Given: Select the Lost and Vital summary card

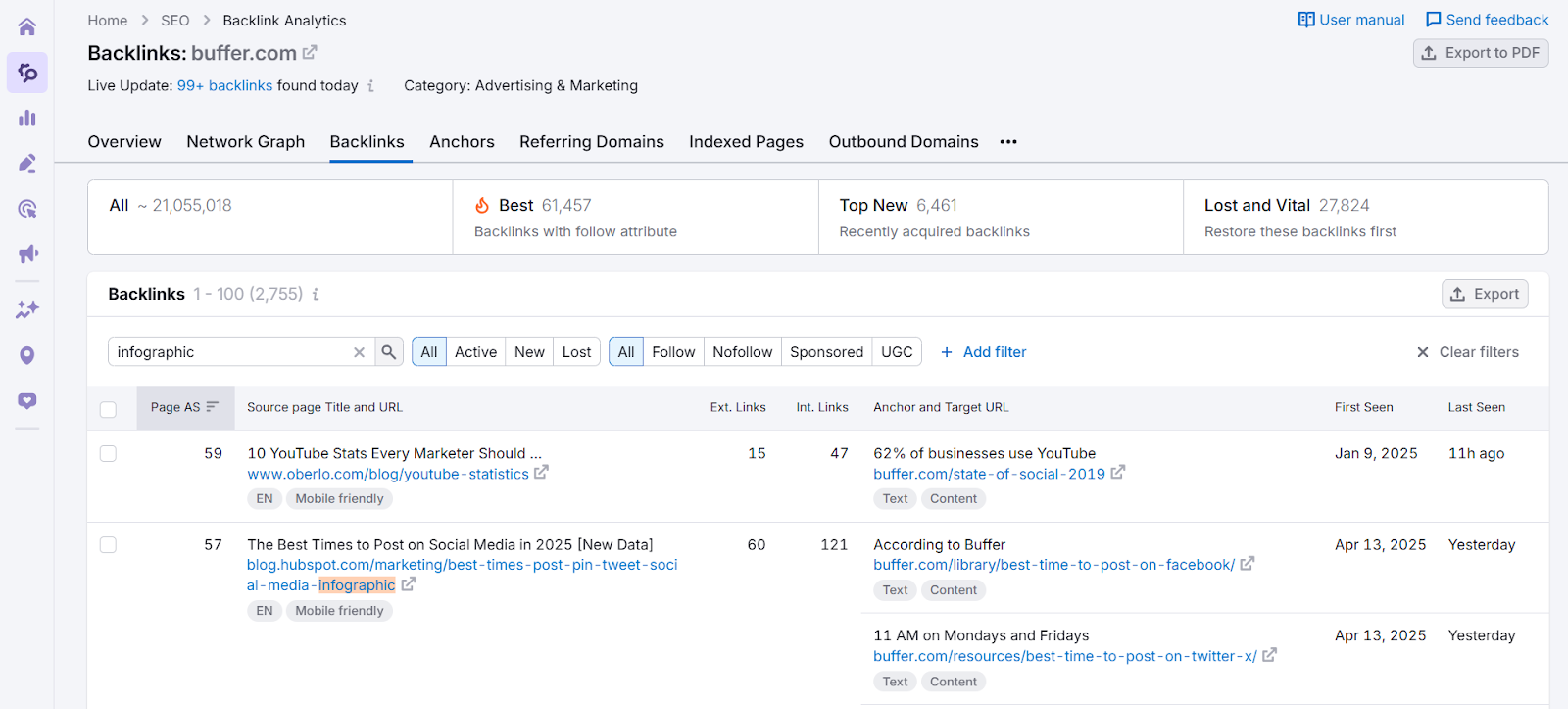Looking at the screenshot, I should [x=1366, y=218].
